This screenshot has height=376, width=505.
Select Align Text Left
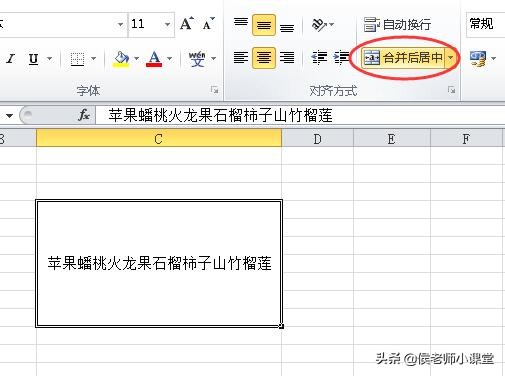pos(241,58)
